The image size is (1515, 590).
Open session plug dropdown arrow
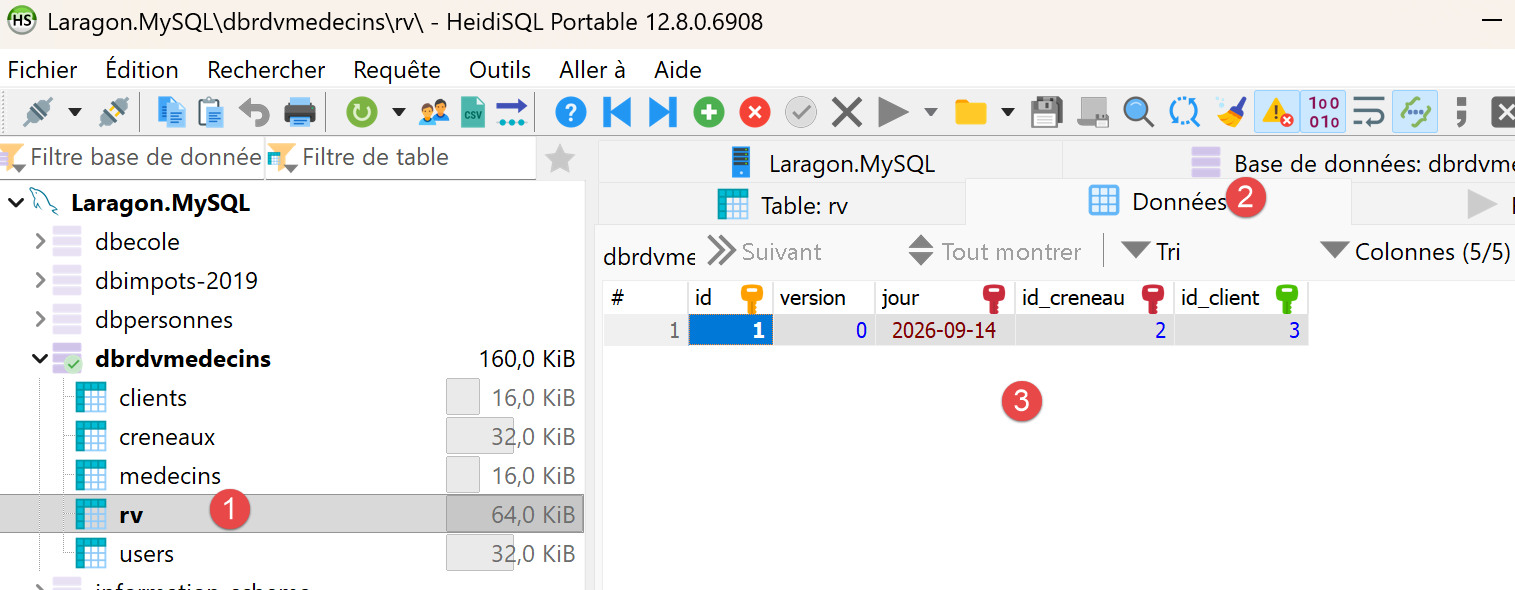(x=75, y=111)
